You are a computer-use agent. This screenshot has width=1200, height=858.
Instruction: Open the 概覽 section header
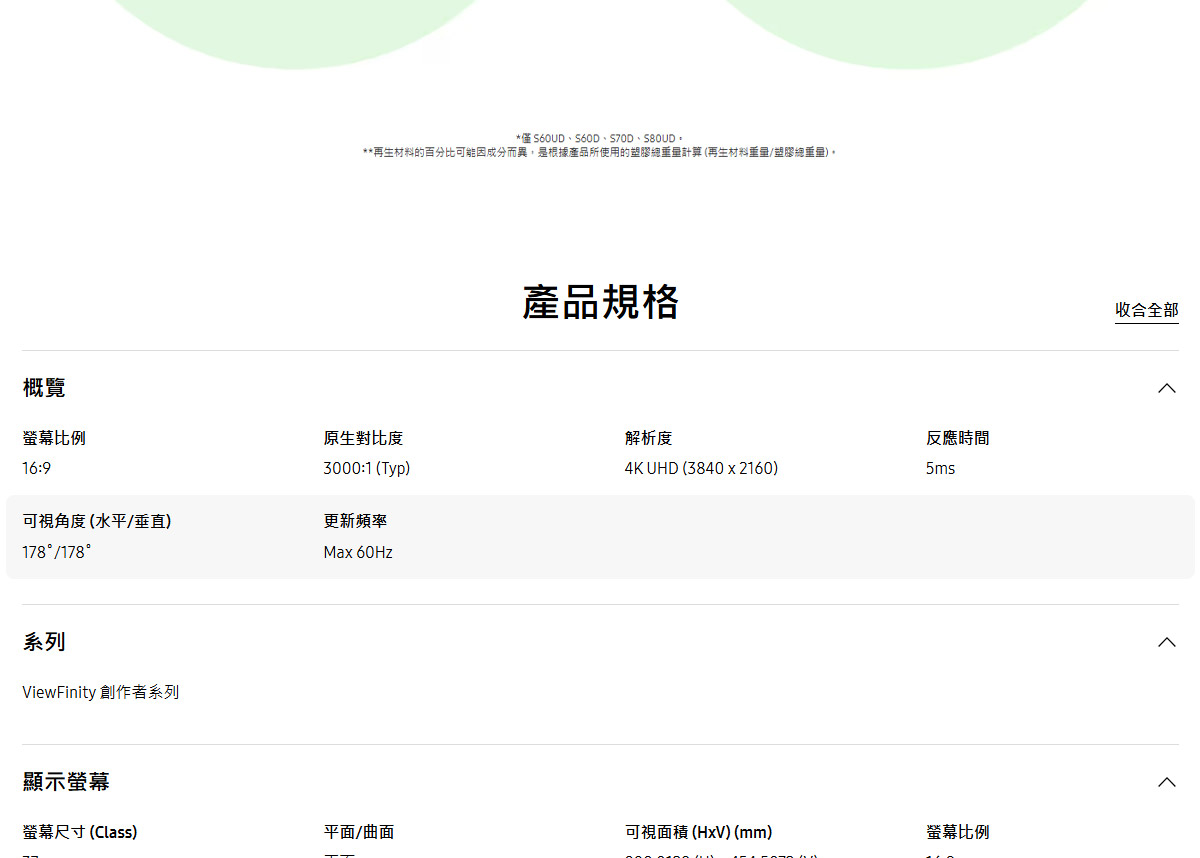click(x=42, y=389)
